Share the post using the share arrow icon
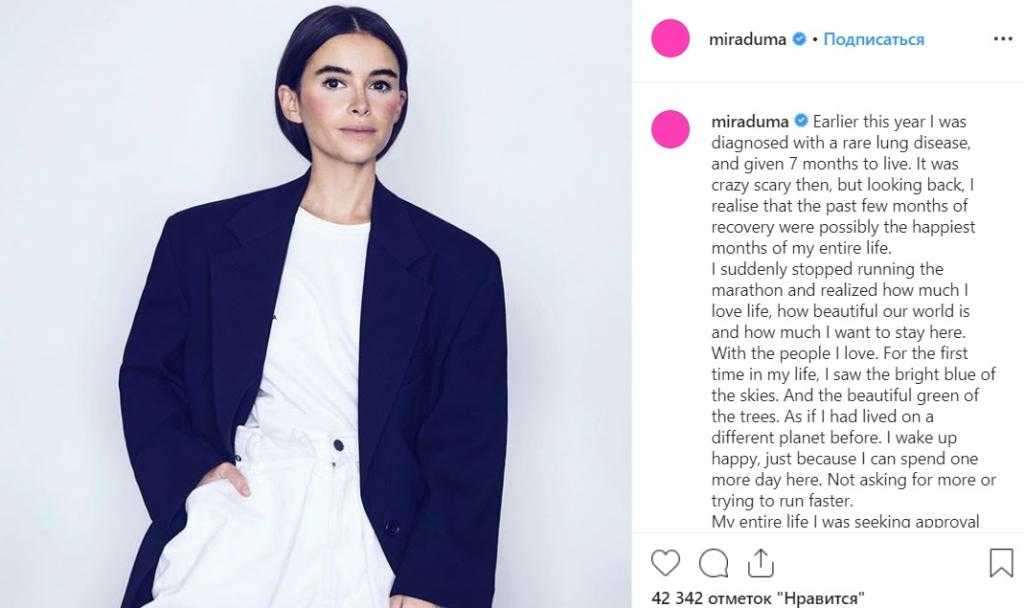The height and width of the screenshot is (608, 1024). pyautogui.click(x=761, y=563)
